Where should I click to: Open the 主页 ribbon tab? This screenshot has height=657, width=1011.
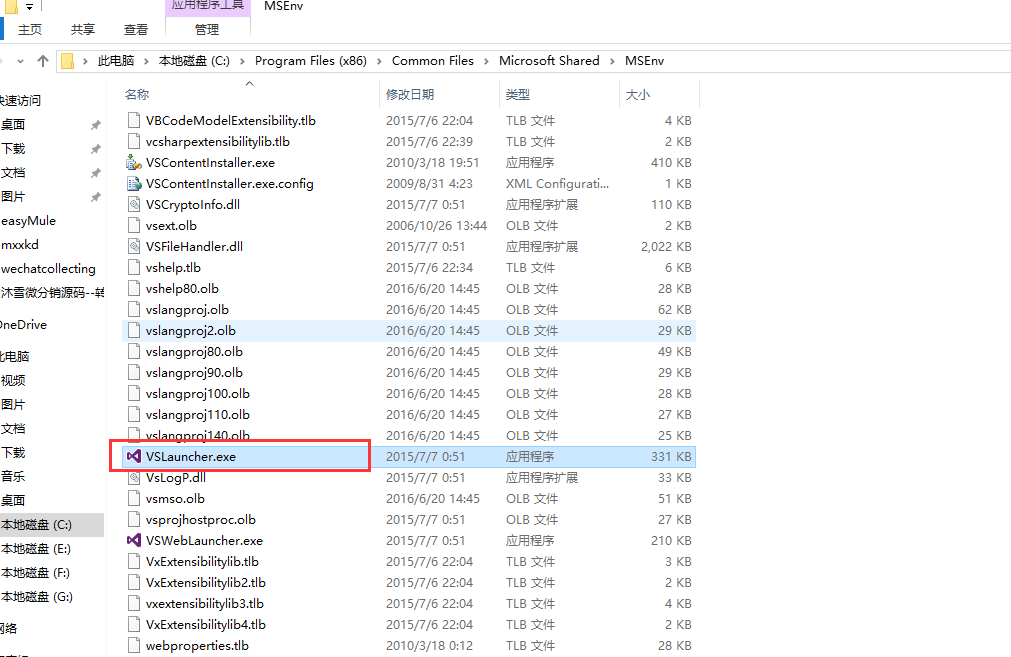pyautogui.click(x=30, y=30)
